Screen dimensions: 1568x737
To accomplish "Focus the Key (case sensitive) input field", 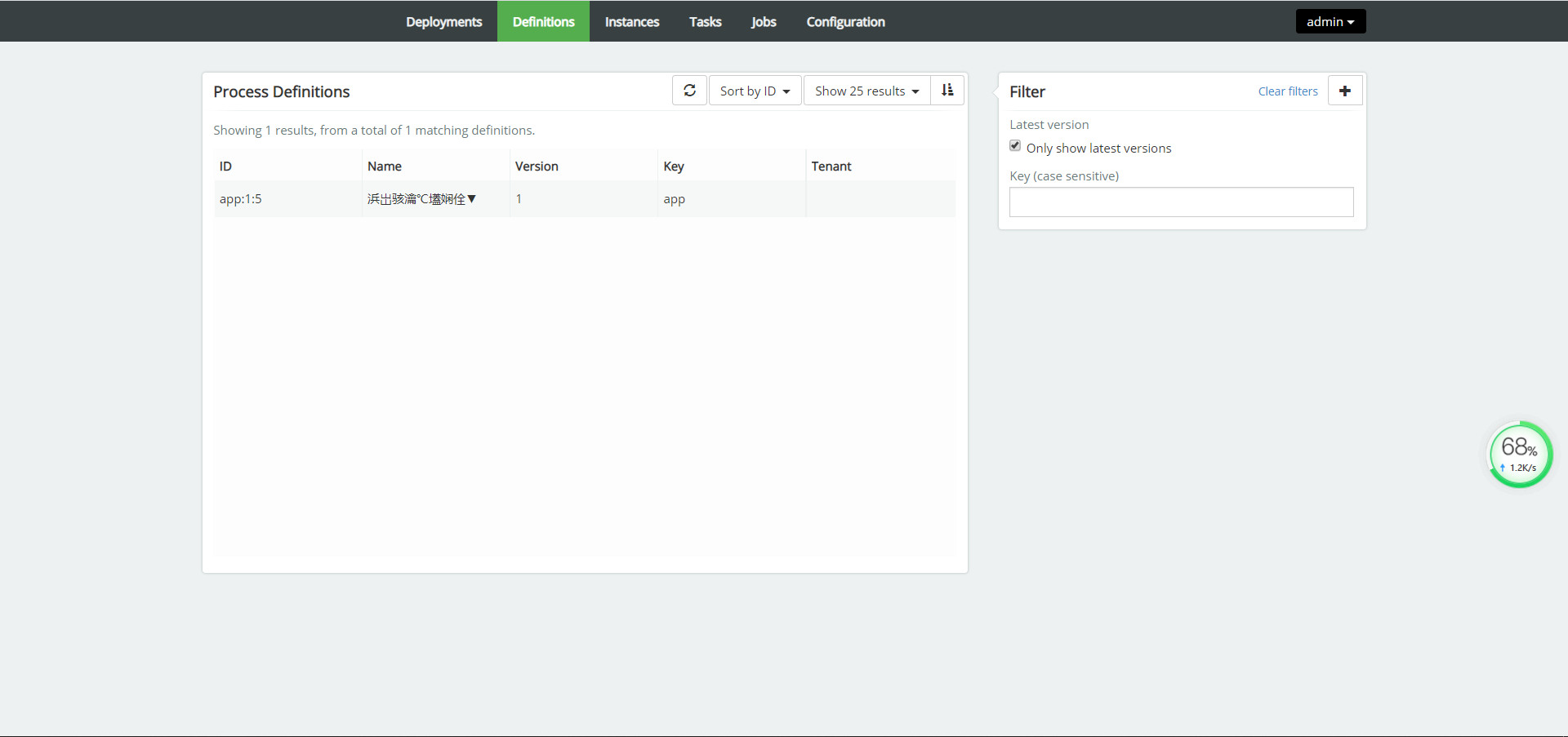I will (x=1181, y=202).
